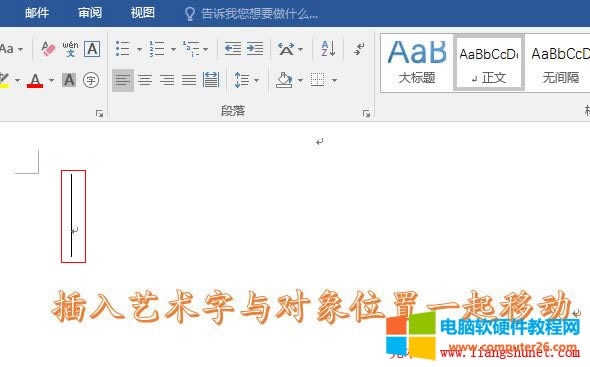Open the Font Color dropdown arrow
590x367 pixels.
(x=52, y=81)
